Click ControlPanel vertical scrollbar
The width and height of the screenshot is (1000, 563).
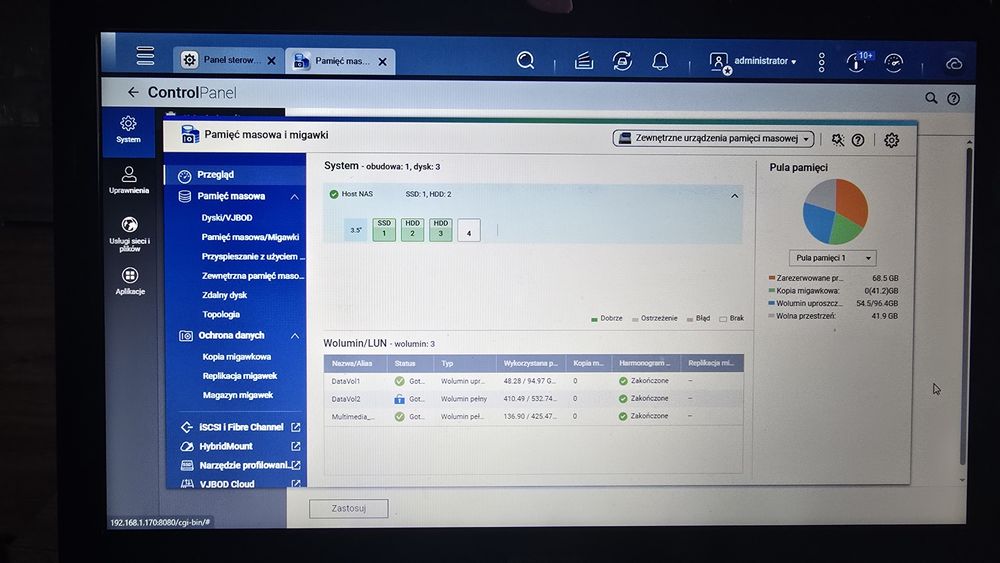[967, 306]
